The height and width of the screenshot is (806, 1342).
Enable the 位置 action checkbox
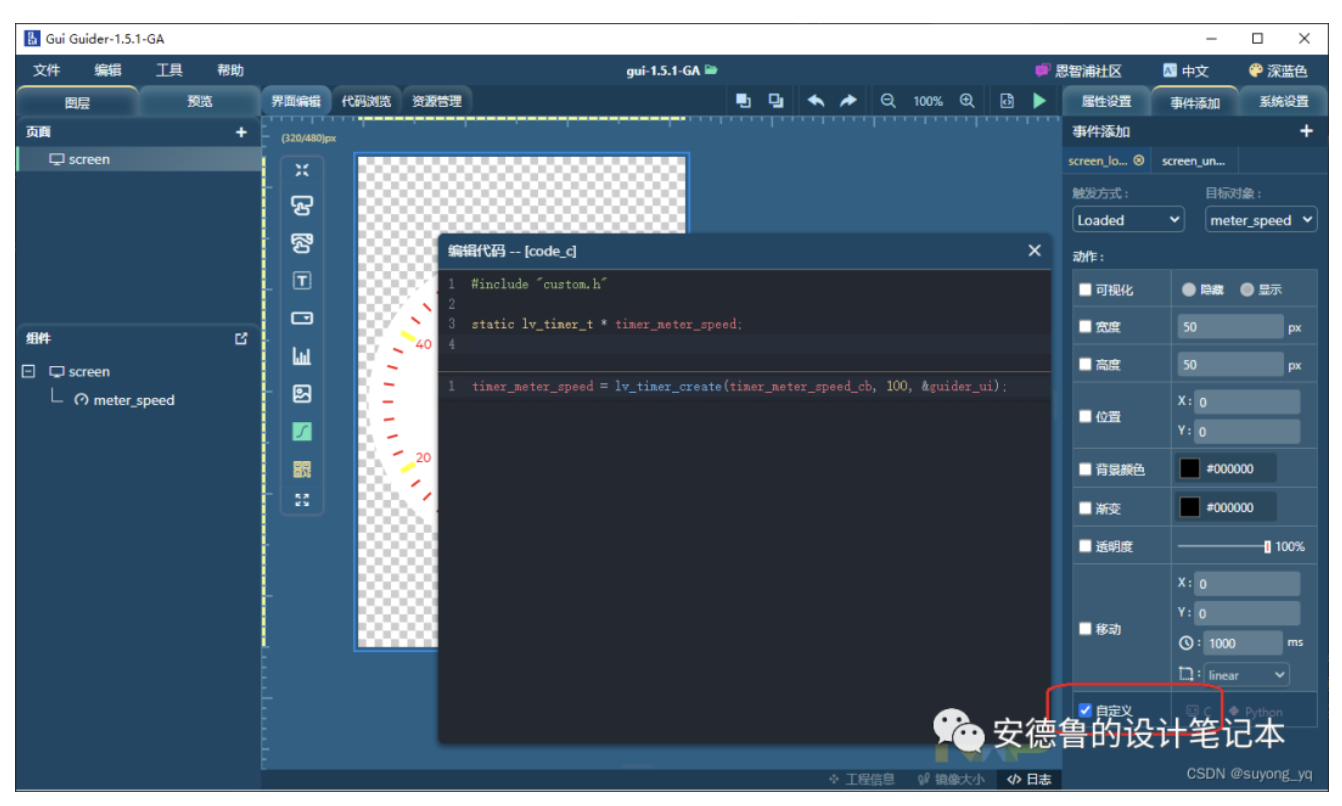(x=1085, y=417)
